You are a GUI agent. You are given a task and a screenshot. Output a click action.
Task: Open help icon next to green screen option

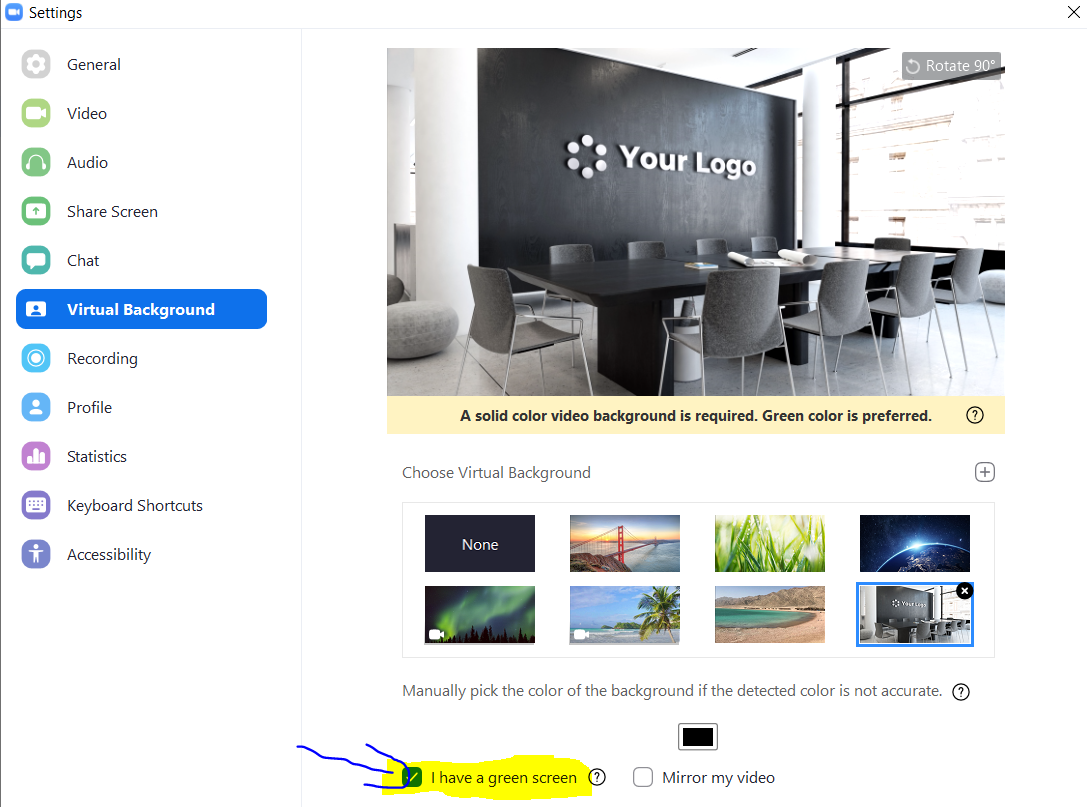[597, 777]
